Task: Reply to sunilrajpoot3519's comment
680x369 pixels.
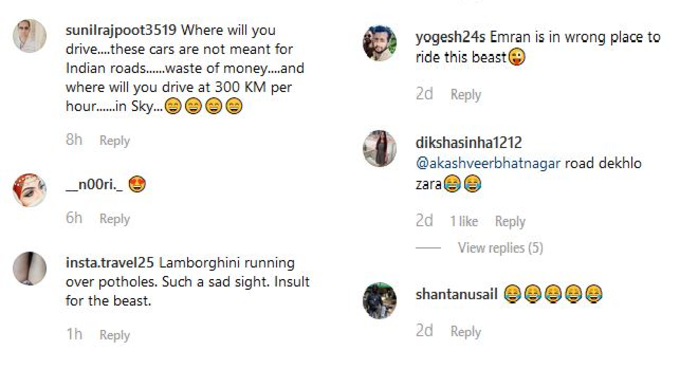Action: 114,140
